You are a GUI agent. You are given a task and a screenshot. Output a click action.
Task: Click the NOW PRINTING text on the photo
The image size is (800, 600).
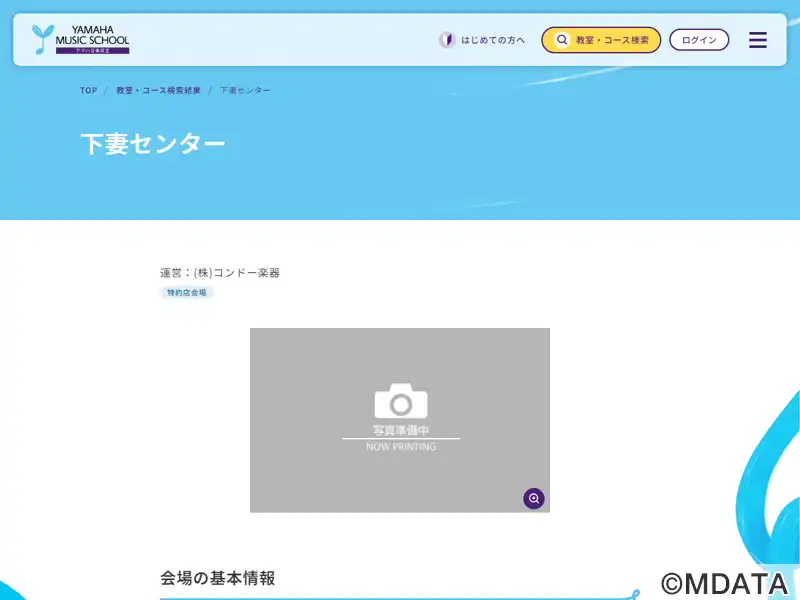click(x=400, y=447)
